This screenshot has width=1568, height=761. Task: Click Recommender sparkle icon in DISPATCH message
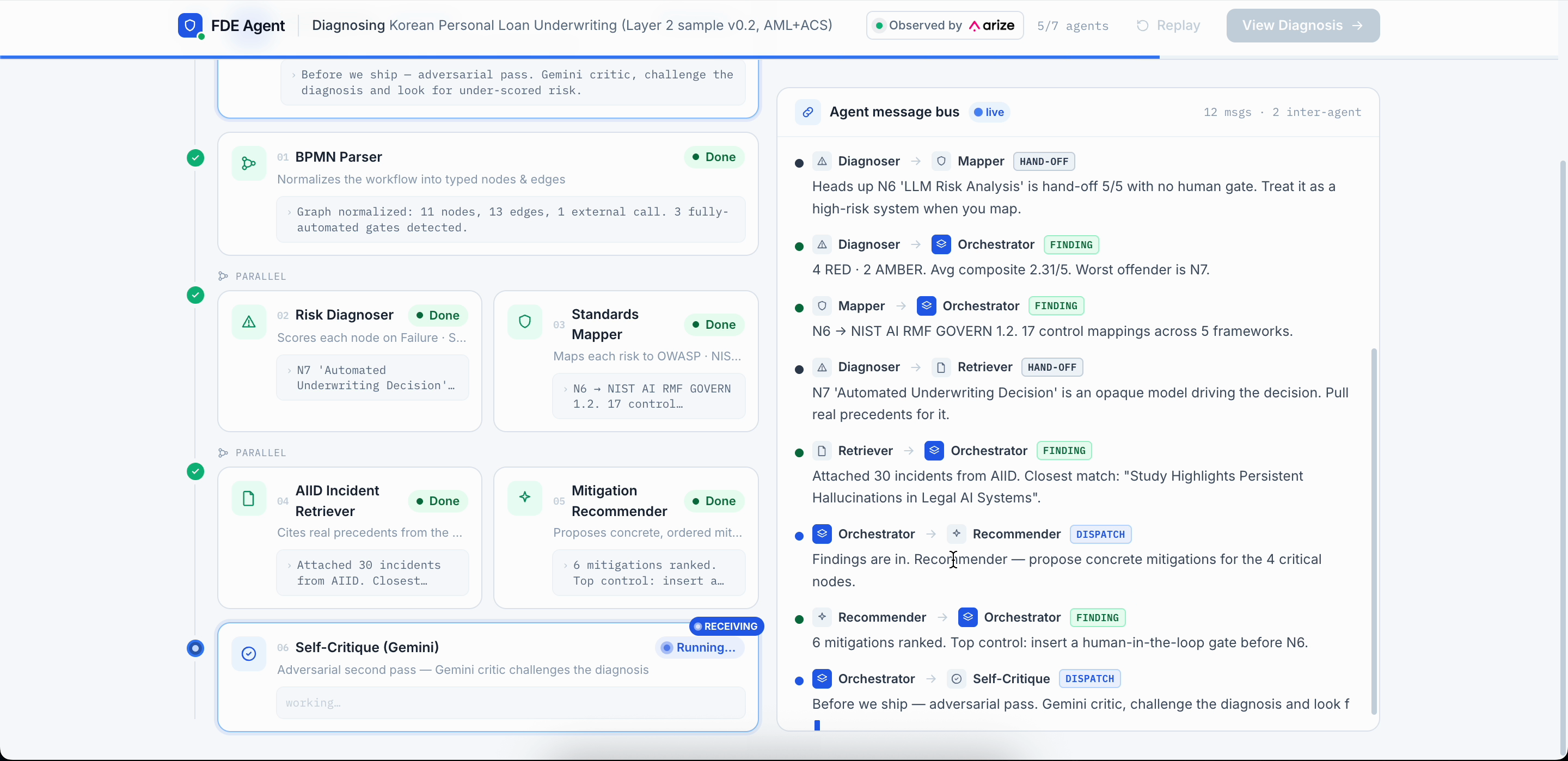(x=956, y=534)
